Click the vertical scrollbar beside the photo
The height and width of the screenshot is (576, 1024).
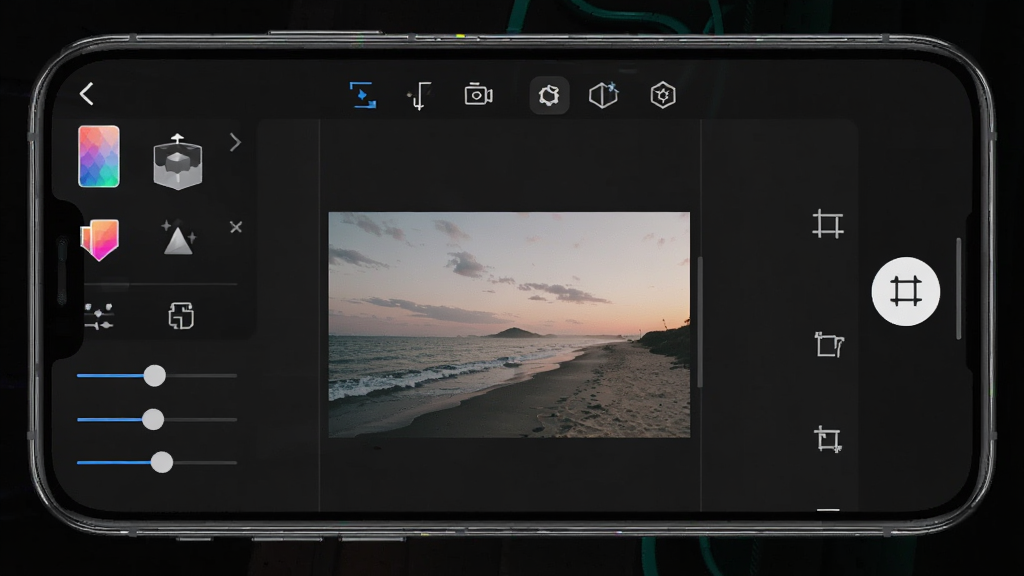point(699,322)
